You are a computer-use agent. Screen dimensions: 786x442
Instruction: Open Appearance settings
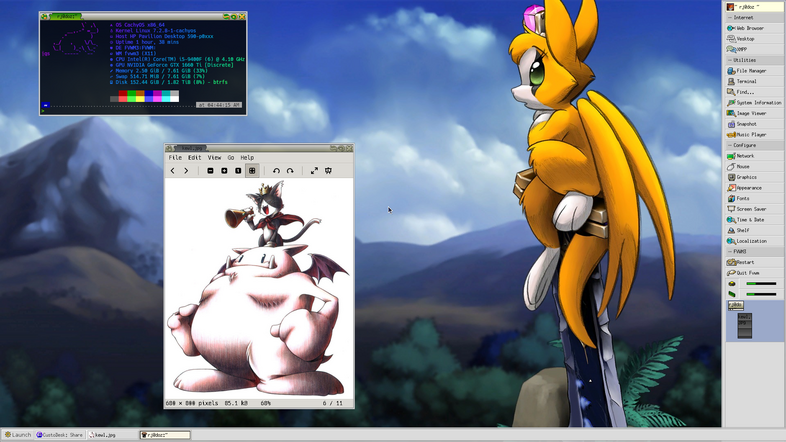point(754,187)
